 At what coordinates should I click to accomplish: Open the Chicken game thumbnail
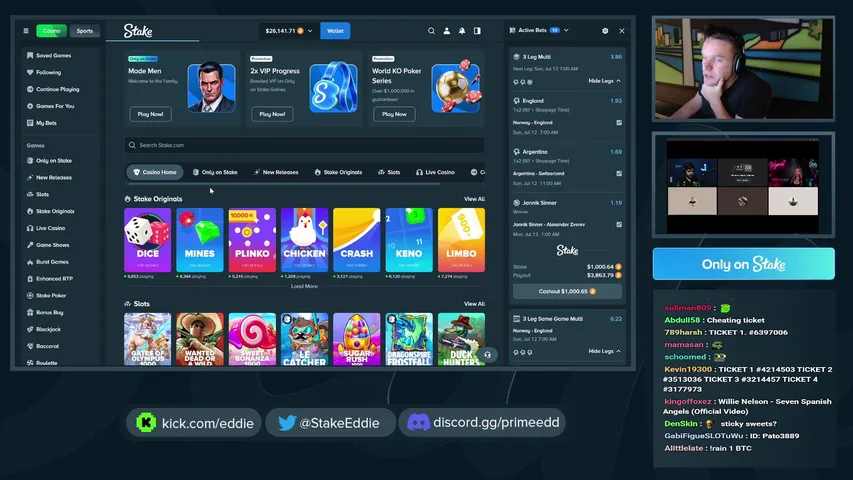(304, 240)
